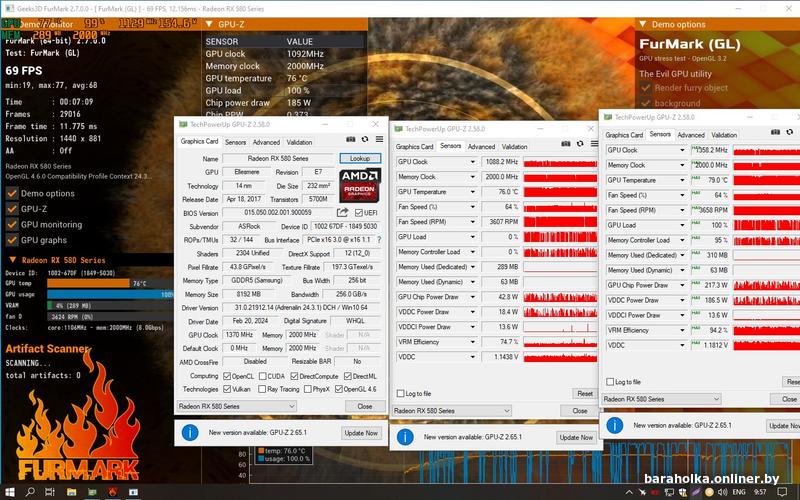800x500 pixels.
Task: Click volume speaker icon in system tray
Action: tap(722, 492)
